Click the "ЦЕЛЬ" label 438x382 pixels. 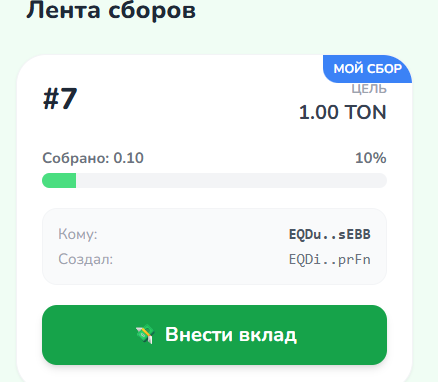tap(369, 89)
